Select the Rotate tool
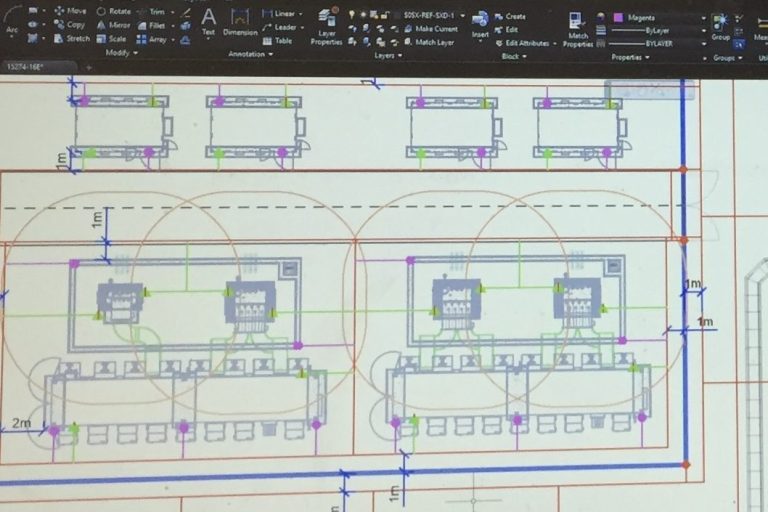The image size is (768, 512). [x=113, y=11]
